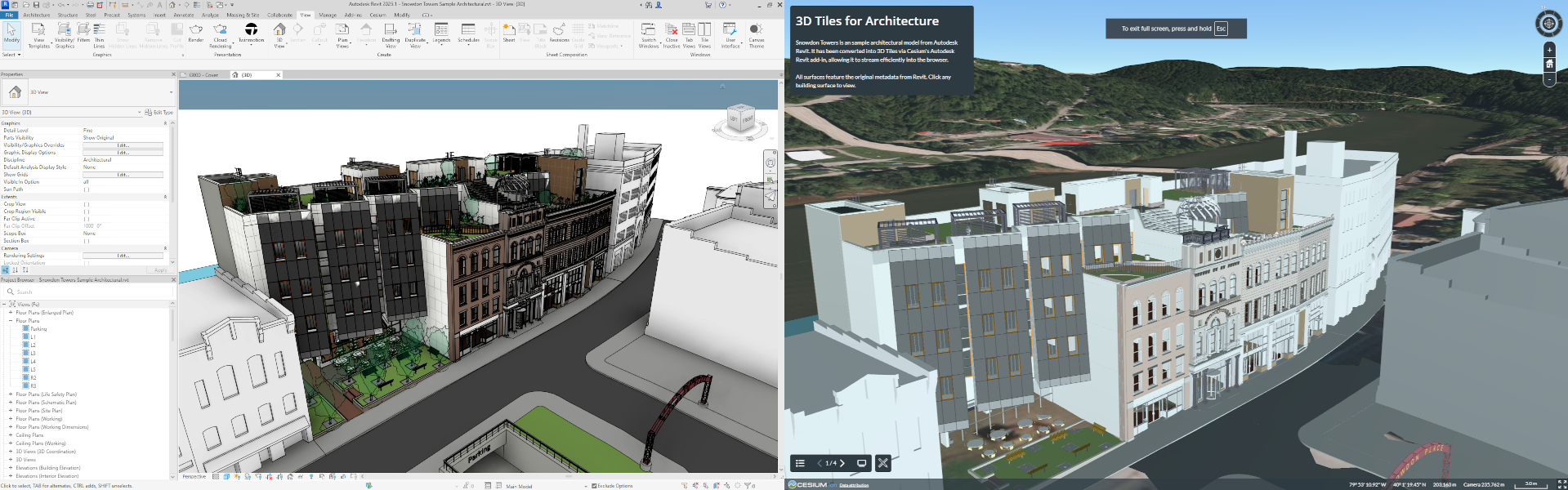Switch to the G000 - Cover view tab
The image size is (1568, 490).
pyautogui.click(x=203, y=75)
